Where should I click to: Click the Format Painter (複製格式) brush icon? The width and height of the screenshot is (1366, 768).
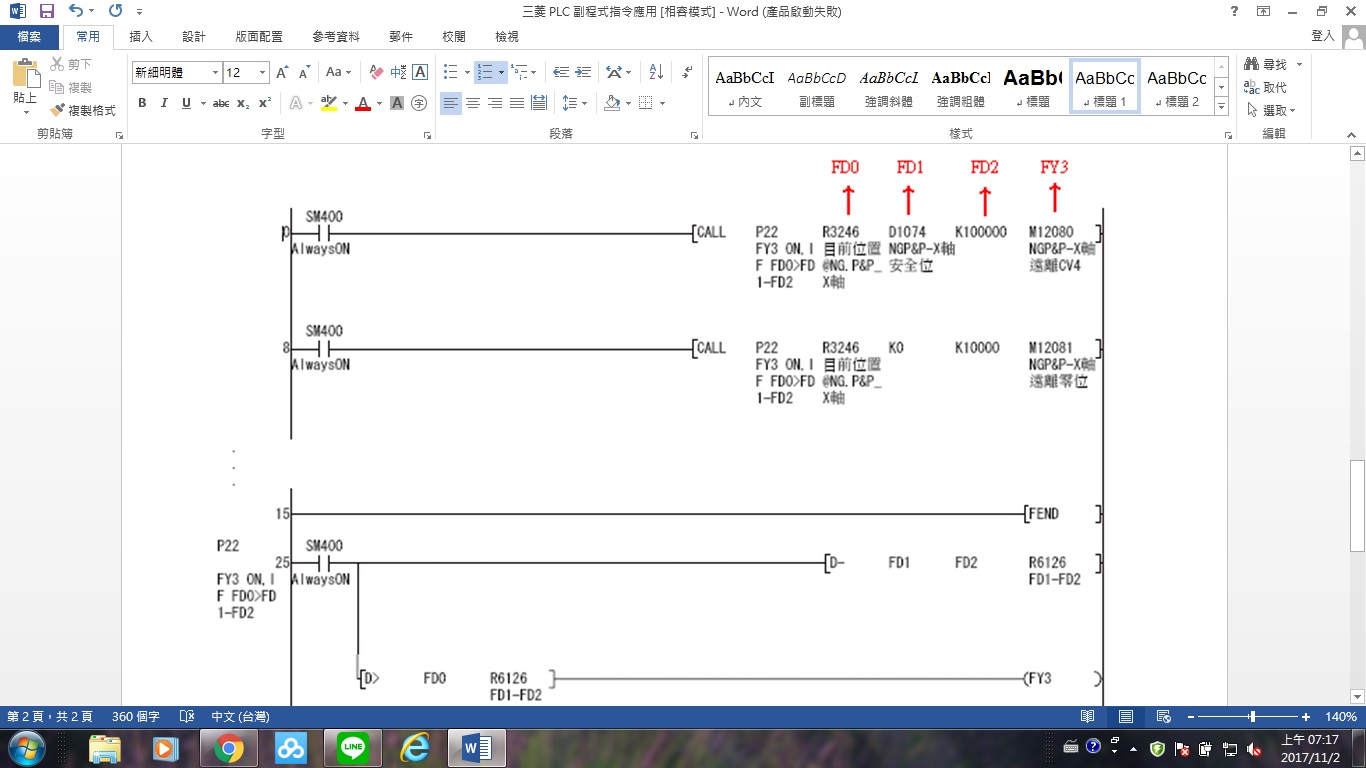click(58, 110)
